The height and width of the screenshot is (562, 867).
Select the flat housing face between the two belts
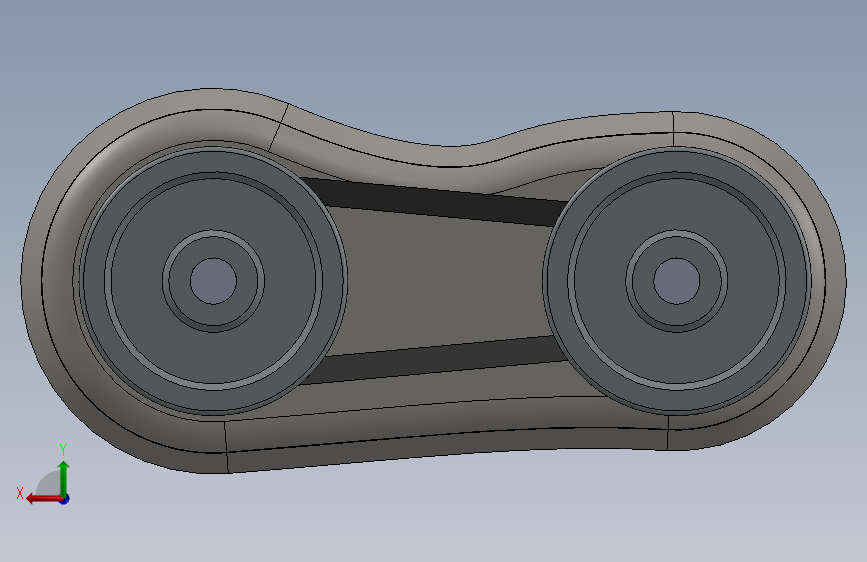442,282
